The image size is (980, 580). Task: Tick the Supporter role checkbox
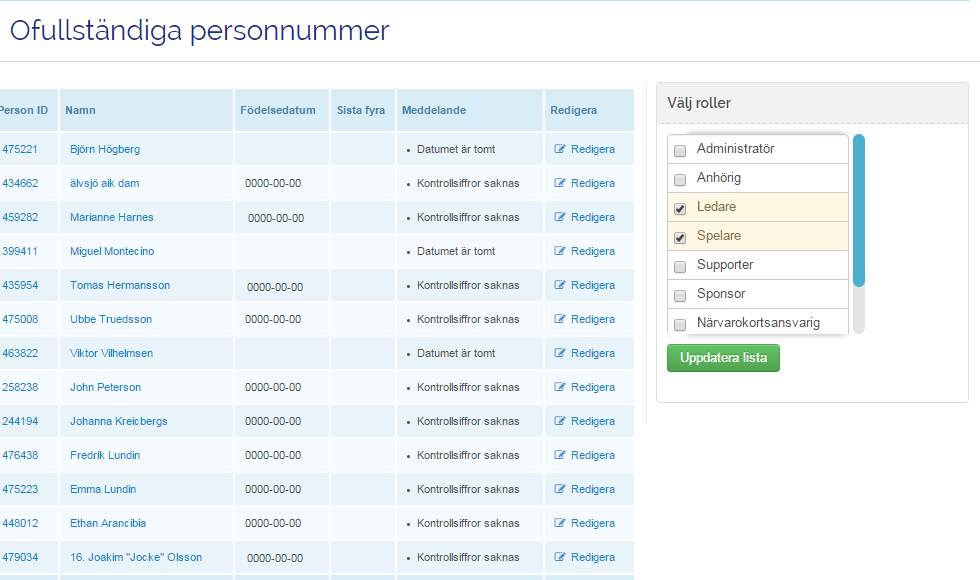pyautogui.click(x=680, y=267)
